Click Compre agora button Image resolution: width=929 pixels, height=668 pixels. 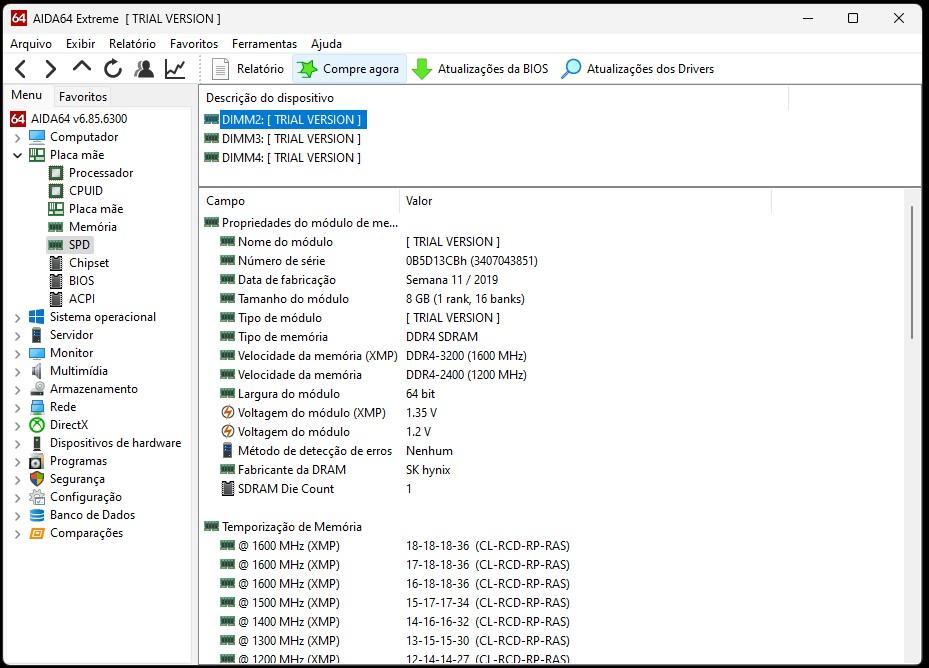click(349, 69)
